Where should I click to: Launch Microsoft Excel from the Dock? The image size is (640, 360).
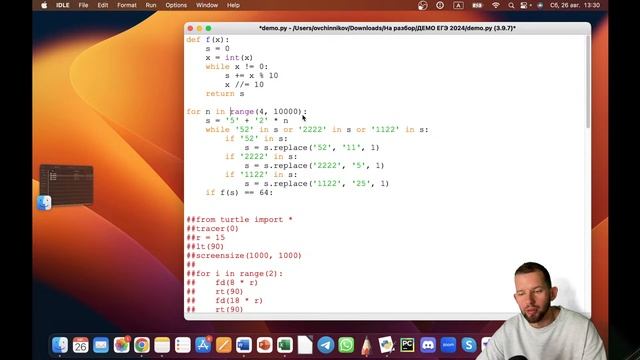(x=284, y=345)
